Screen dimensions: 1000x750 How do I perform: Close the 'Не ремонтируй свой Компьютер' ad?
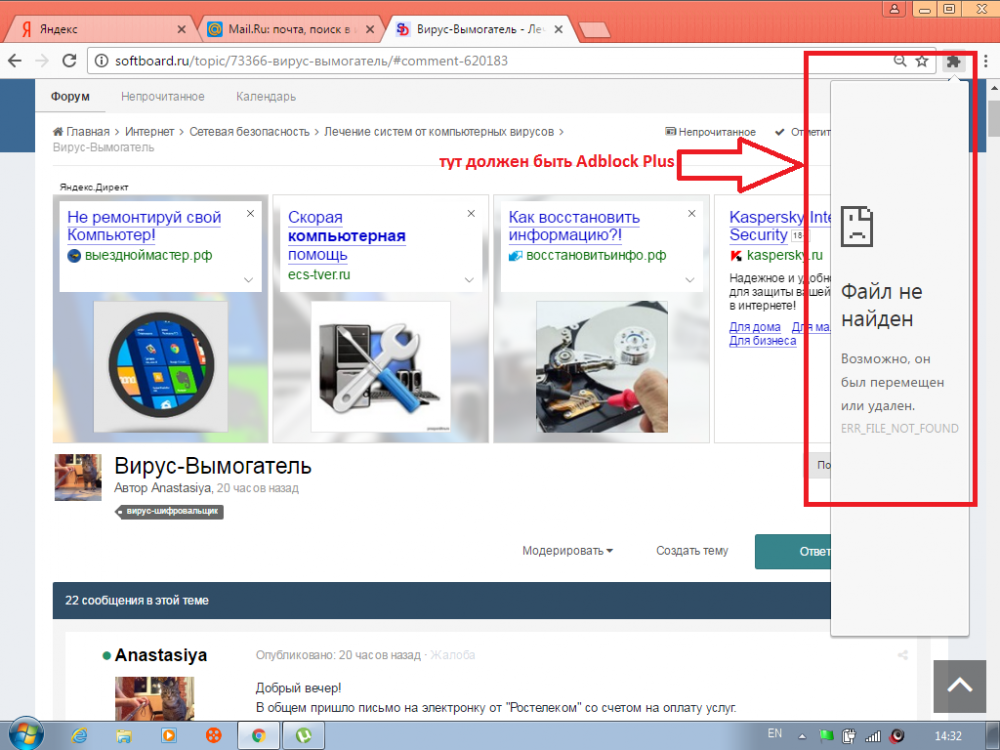(x=250, y=213)
